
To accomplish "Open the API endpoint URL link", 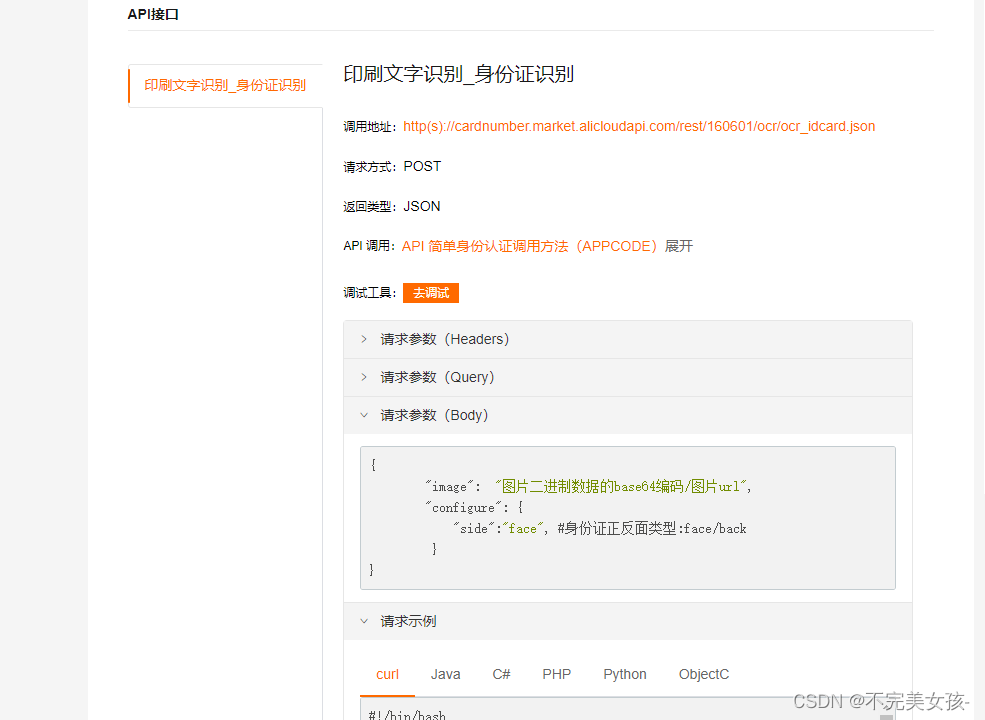I will click(639, 126).
